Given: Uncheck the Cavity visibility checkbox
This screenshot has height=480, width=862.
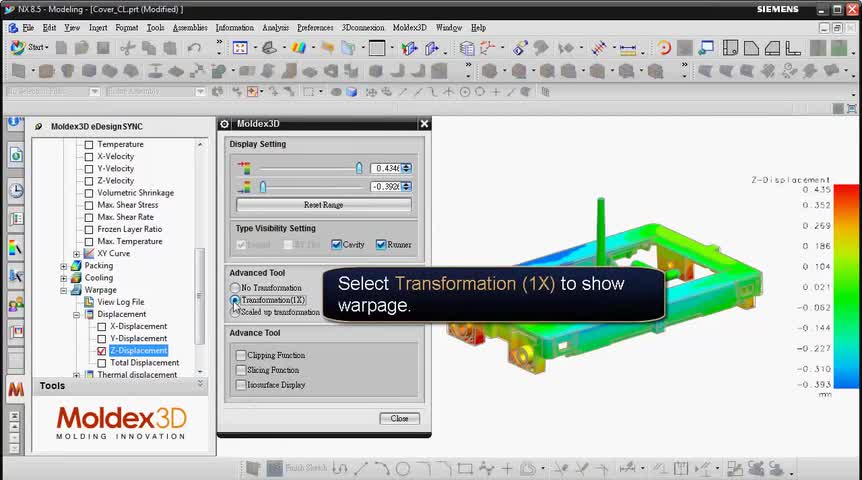Looking at the screenshot, I should click(x=336, y=245).
